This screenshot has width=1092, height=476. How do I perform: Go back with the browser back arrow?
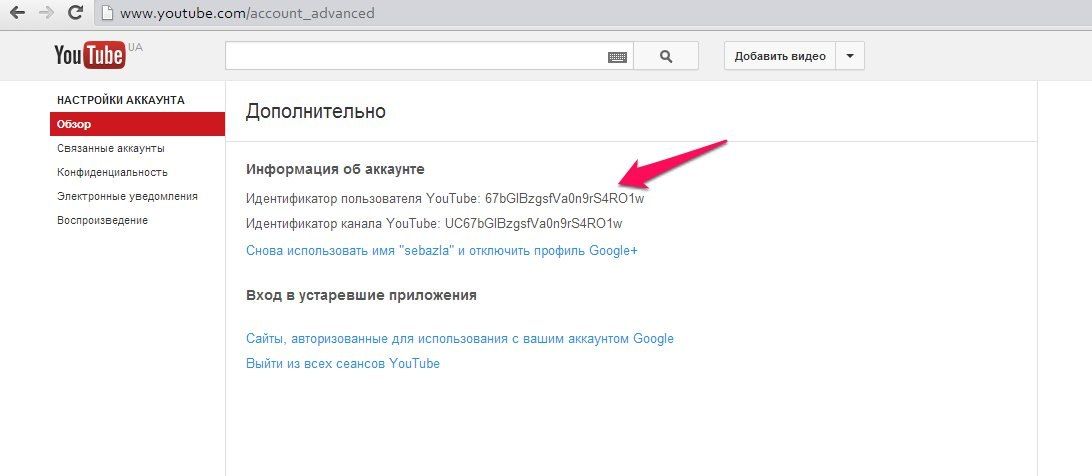click(18, 13)
